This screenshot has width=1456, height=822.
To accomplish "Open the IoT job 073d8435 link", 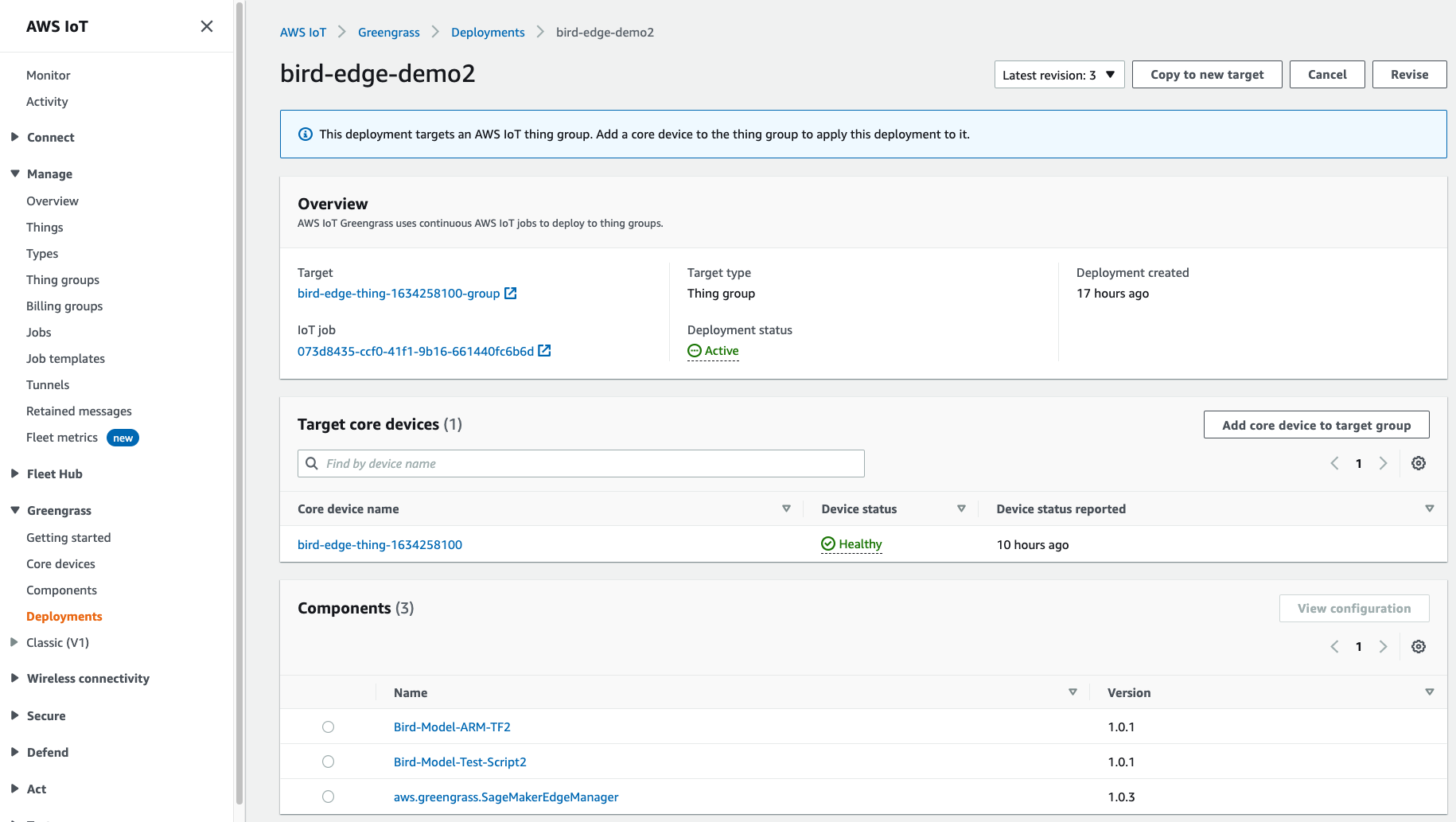I will [x=415, y=351].
